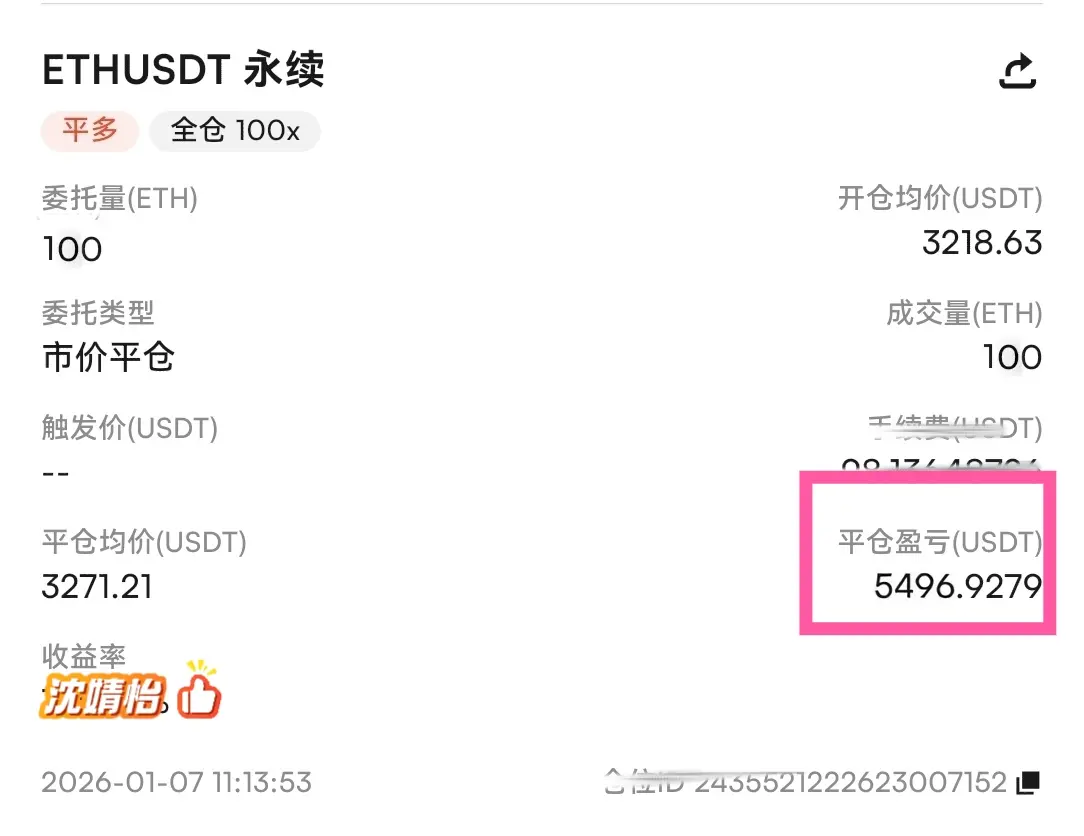Tap the 平仓盈亏(USDT) label

(x=940, y=542)
